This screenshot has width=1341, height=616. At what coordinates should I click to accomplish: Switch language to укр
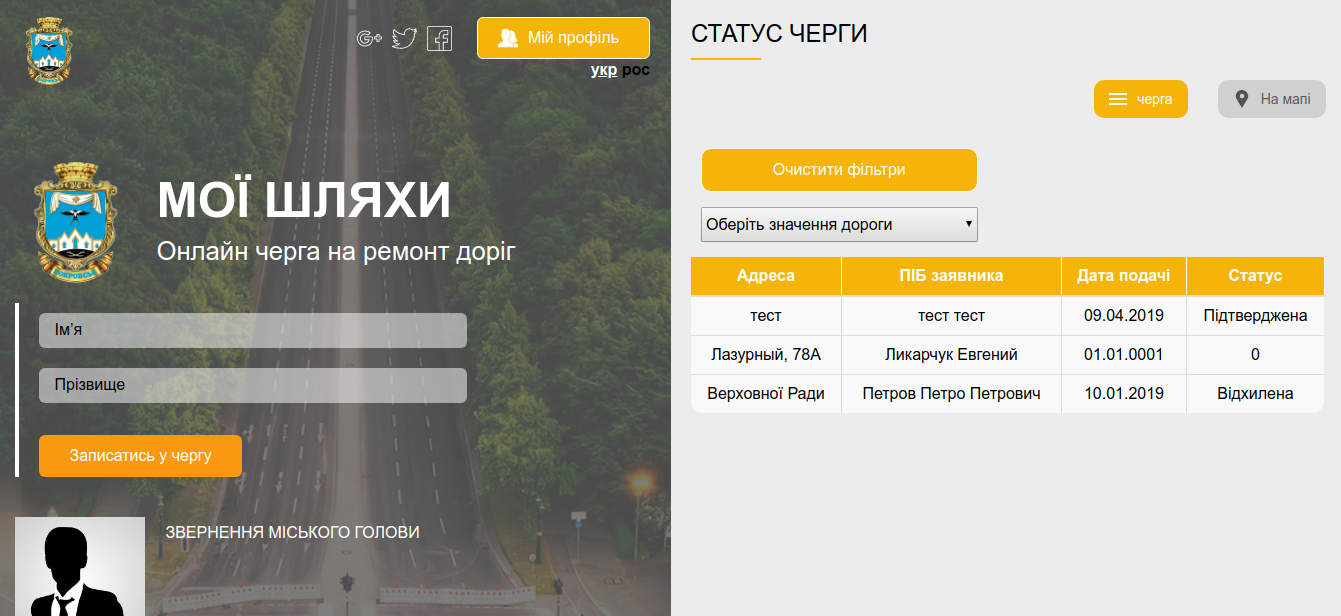coord(604,70)
